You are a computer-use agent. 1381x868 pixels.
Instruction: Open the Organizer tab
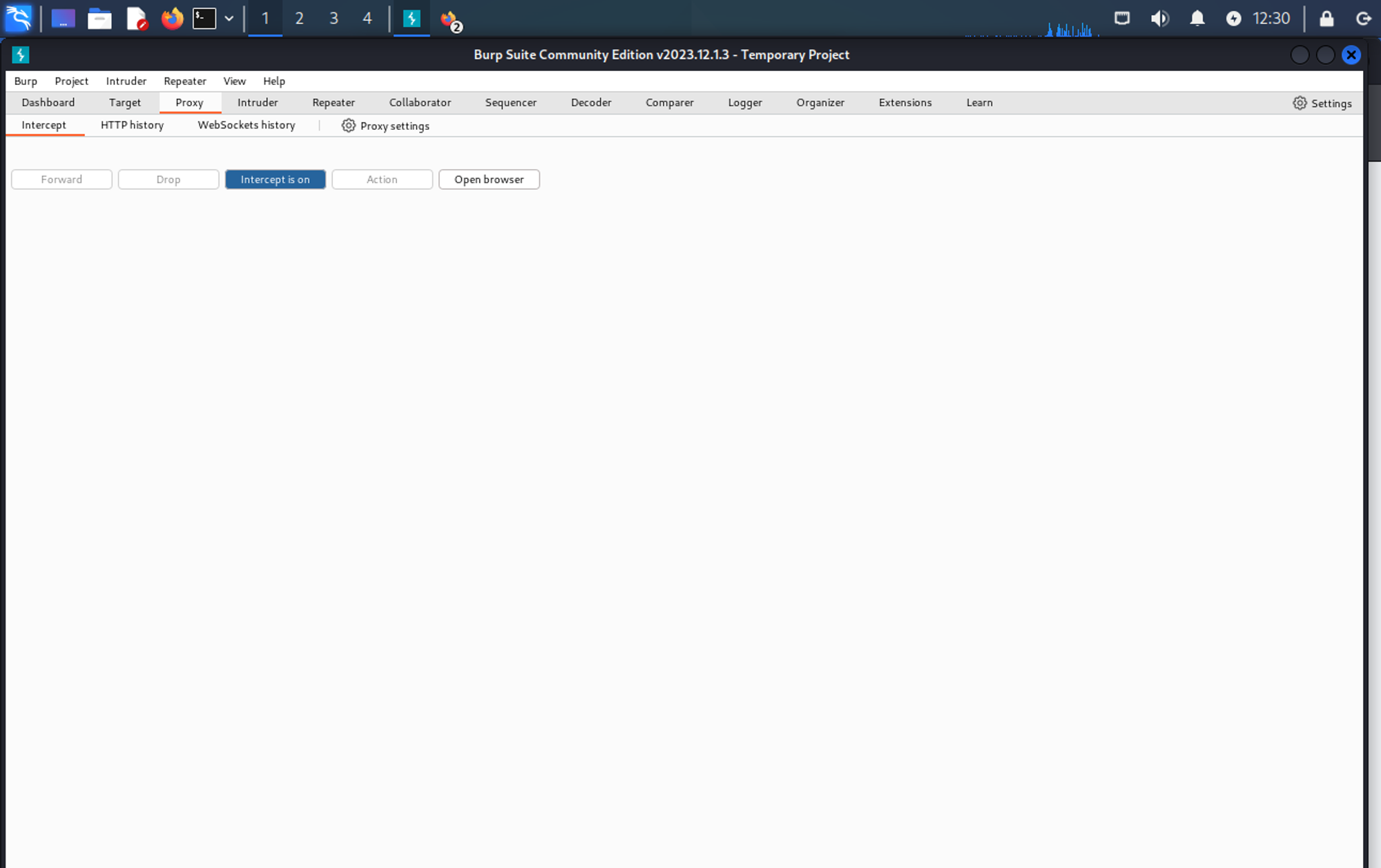[x=820, y=102]
